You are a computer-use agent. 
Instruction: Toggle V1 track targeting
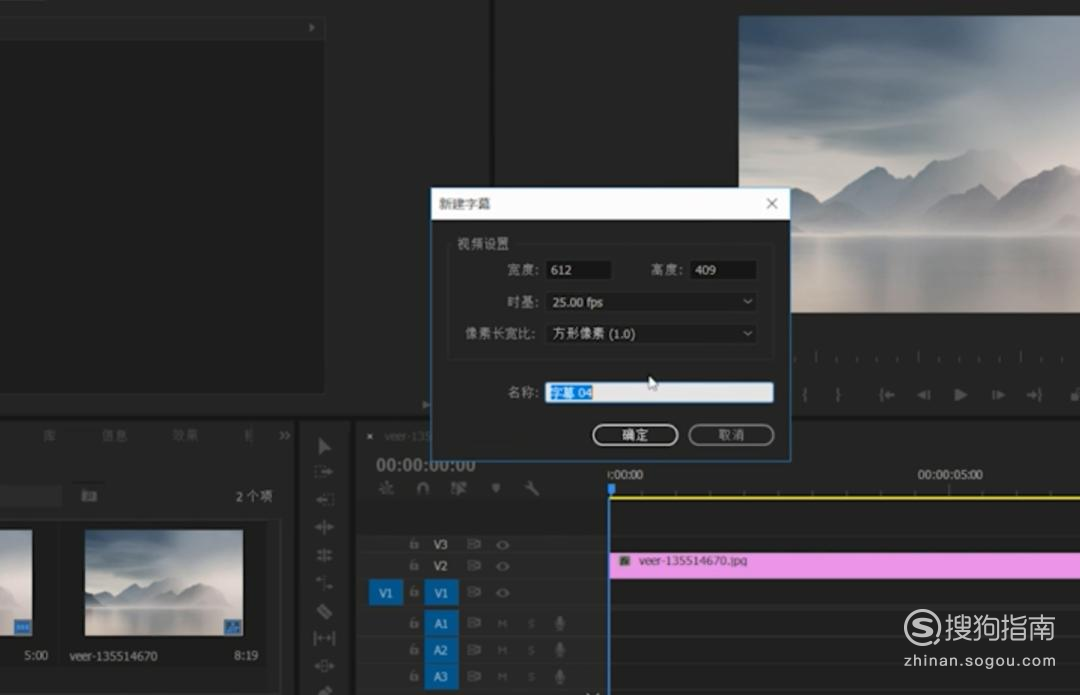pos(441,593)
